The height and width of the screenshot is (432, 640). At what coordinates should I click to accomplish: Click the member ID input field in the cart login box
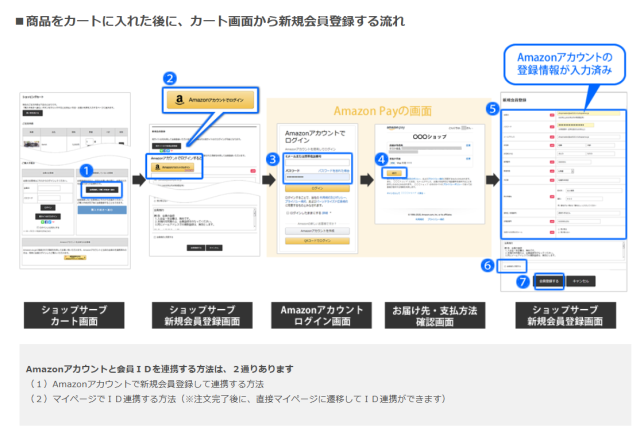click(49, 188)
